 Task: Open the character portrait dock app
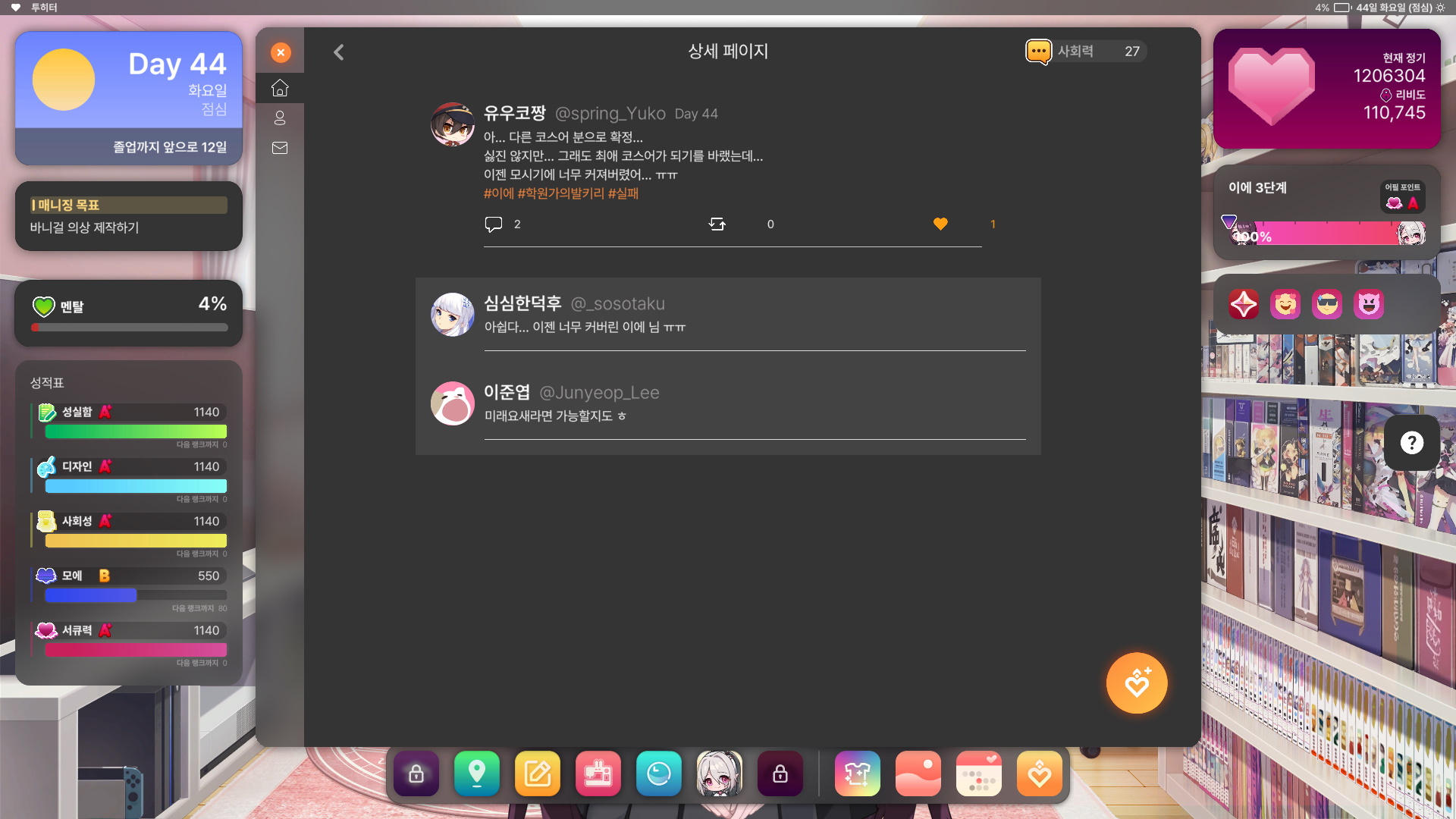click(x=720, y=773)
